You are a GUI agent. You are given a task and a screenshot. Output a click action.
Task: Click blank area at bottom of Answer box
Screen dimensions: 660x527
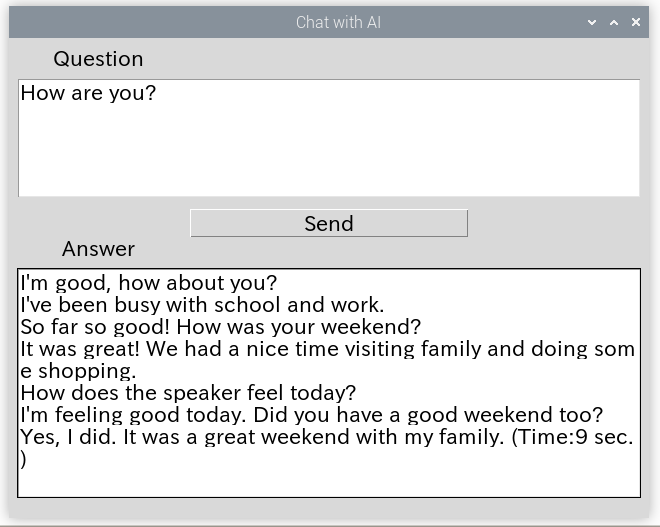(329, 483)
